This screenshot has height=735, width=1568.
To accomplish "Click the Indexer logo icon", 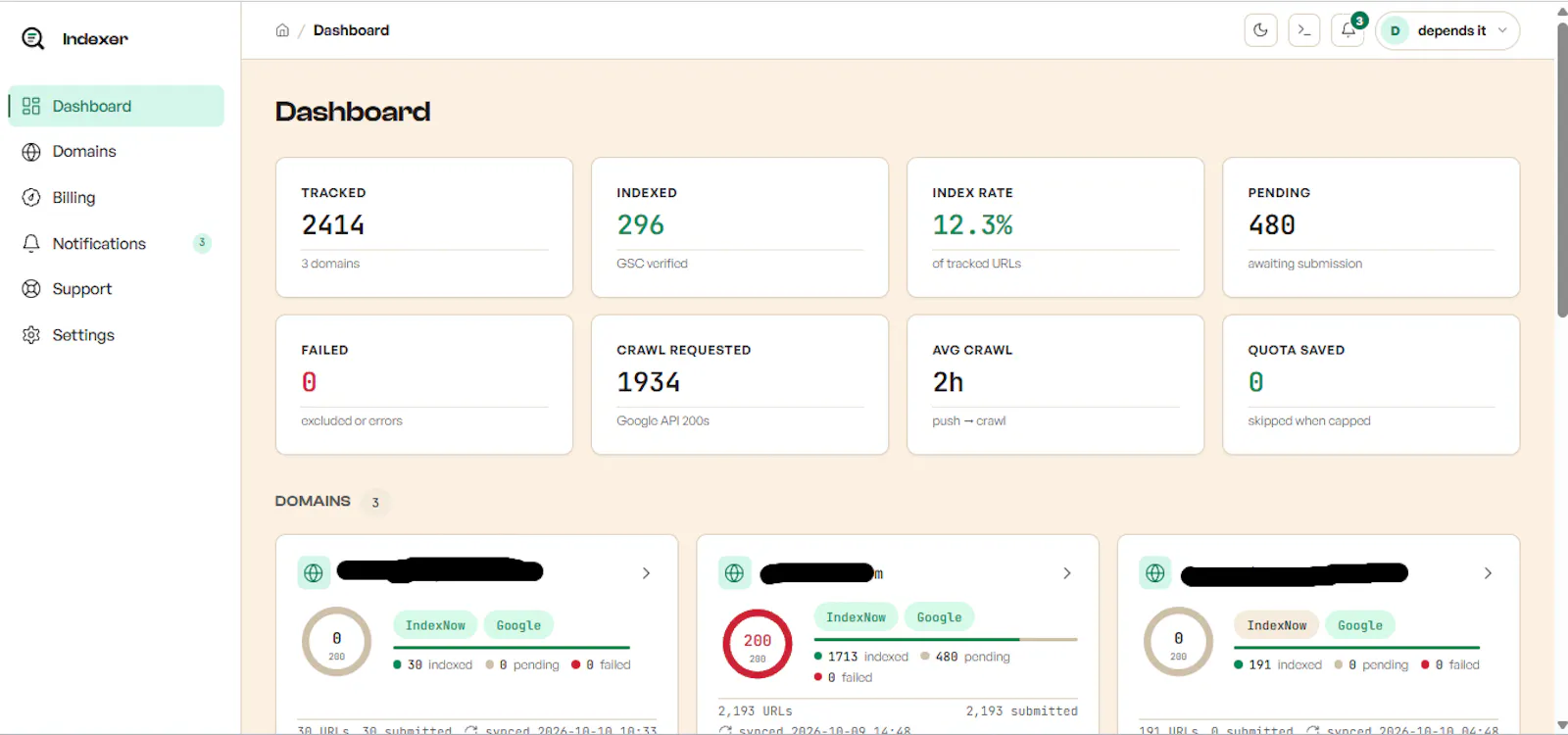I will tap(33, 38).
